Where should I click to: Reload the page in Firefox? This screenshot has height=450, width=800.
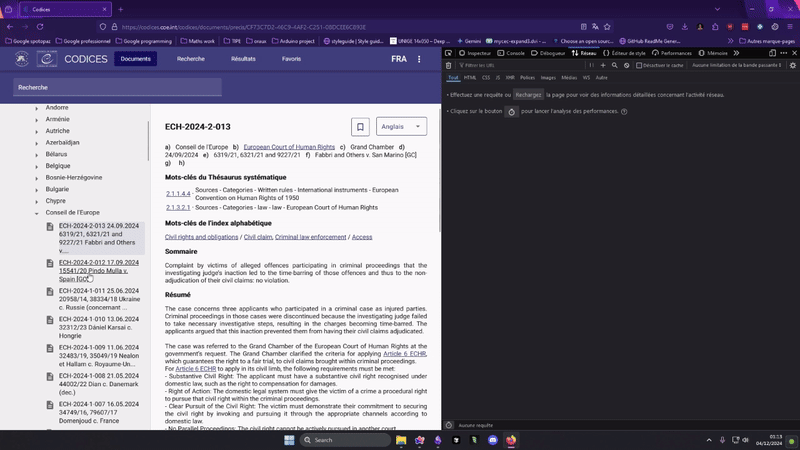click(40, 27)
